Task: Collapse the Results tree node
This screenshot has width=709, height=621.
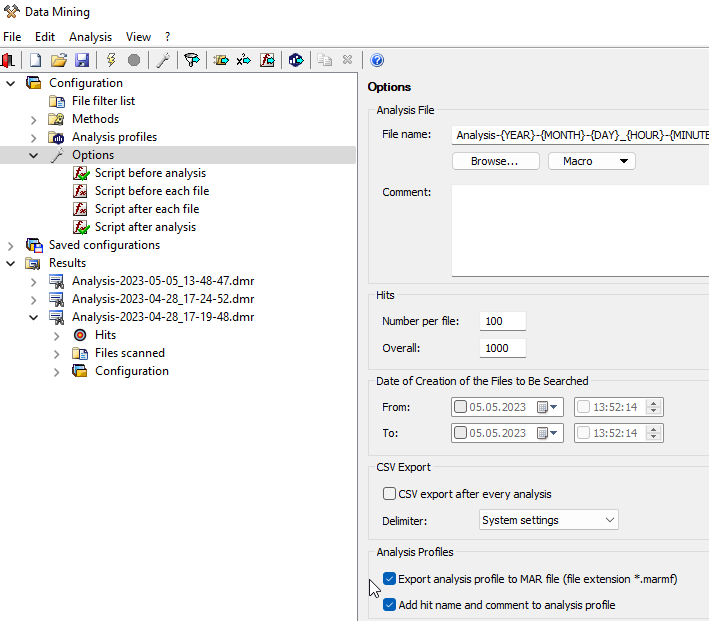Action: (x=11, y=263)
